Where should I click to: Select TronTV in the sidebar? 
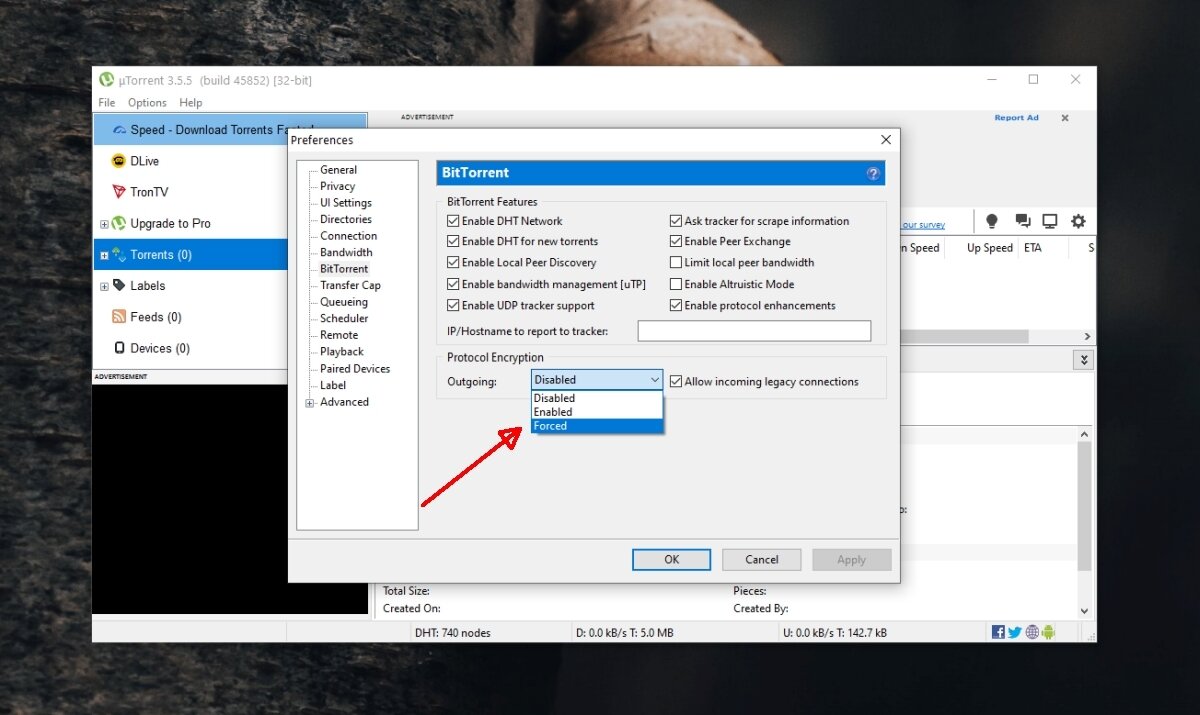[x=140, y=191]
